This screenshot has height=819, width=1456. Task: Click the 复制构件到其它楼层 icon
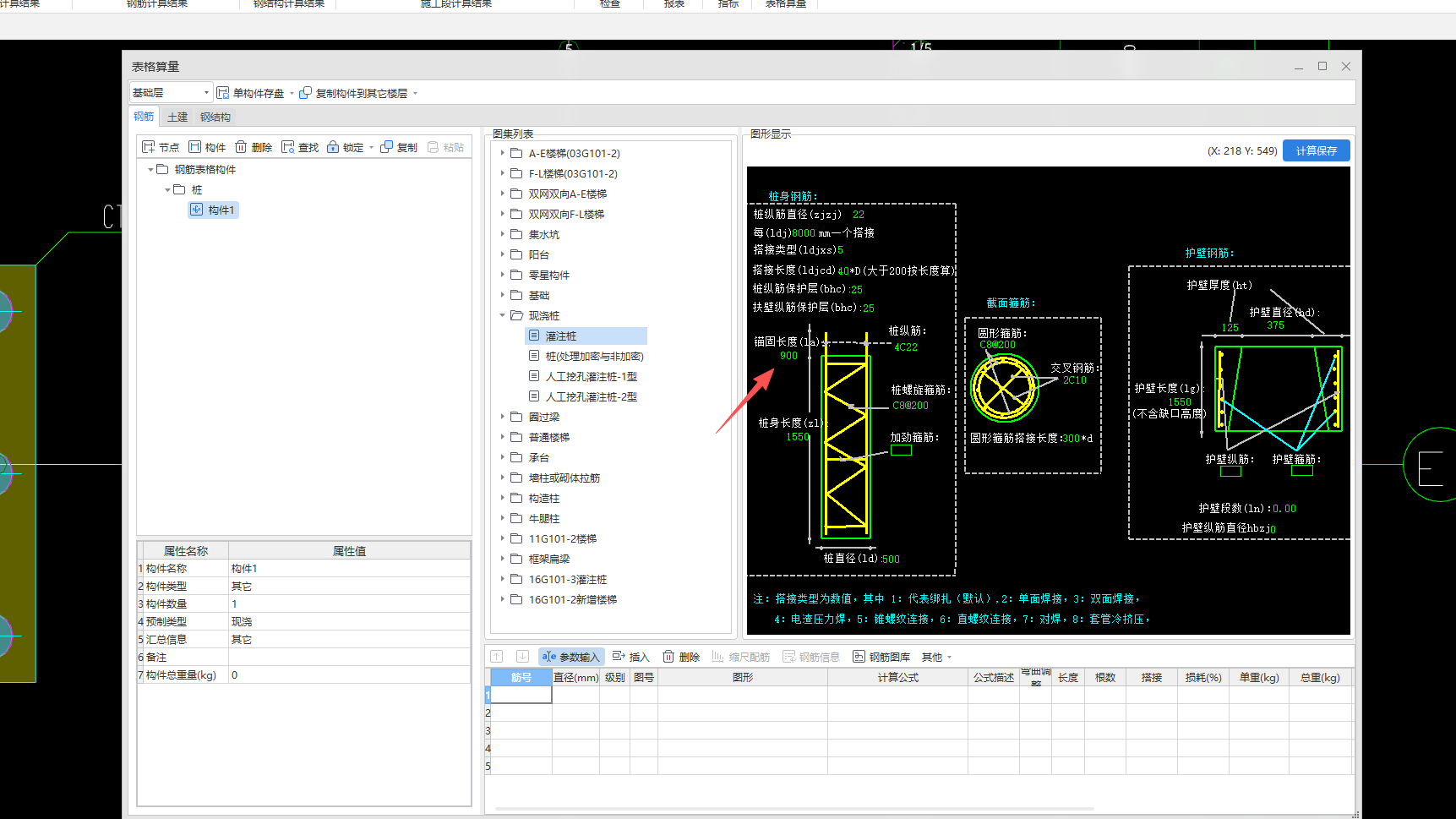pos(305,93)
